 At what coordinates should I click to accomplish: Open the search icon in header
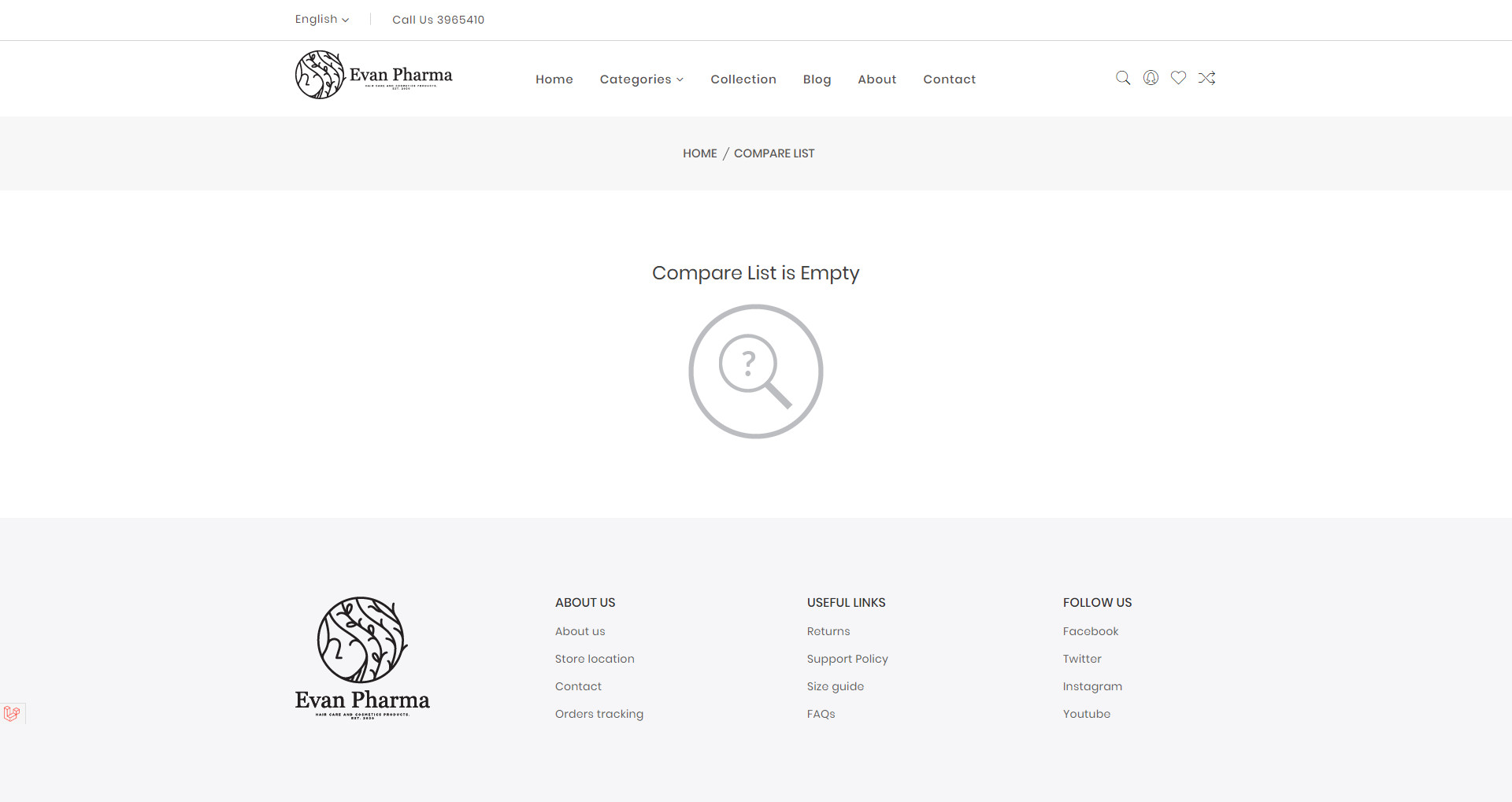pos(1123,78)
